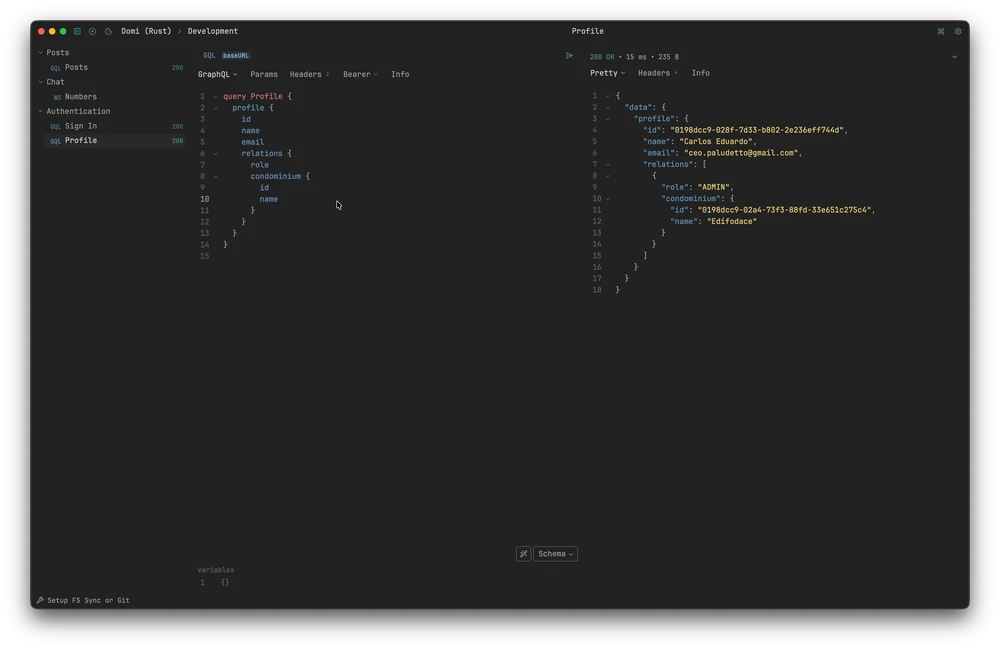
Task: Open the command palette icon at top right
Action: pyautogui.click(x=941, y=31)
